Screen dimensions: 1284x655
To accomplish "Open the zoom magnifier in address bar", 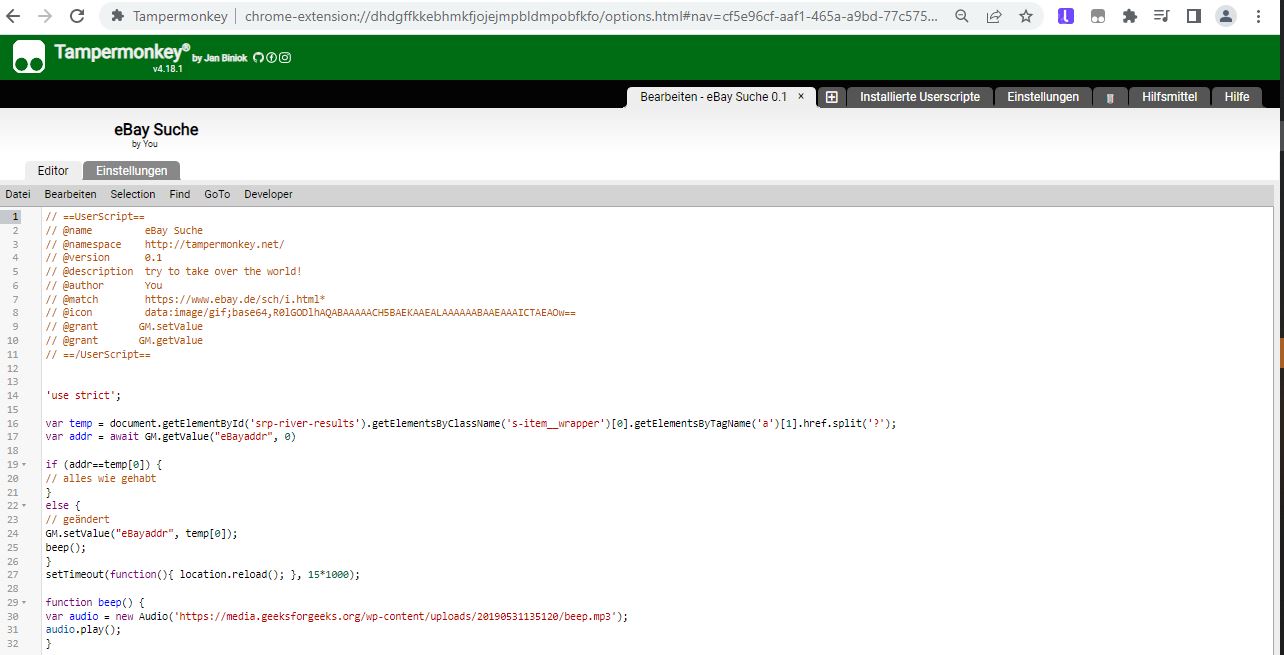I will click(962, 16).
